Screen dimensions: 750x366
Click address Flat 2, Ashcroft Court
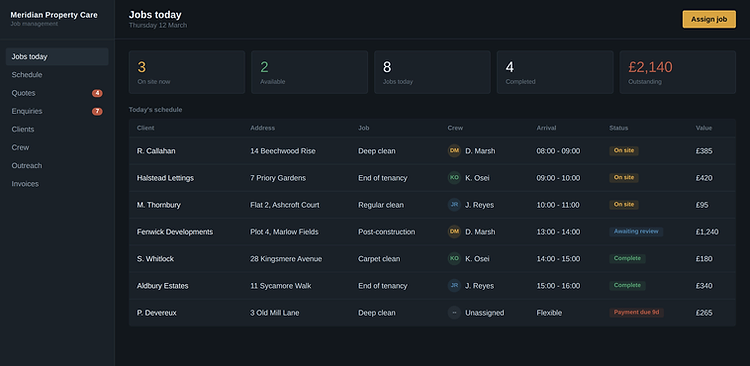point(285,205)
